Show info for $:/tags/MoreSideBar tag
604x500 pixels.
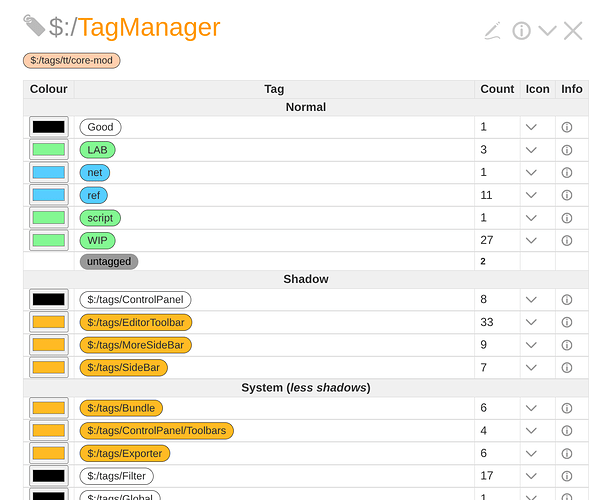(567, 345)
